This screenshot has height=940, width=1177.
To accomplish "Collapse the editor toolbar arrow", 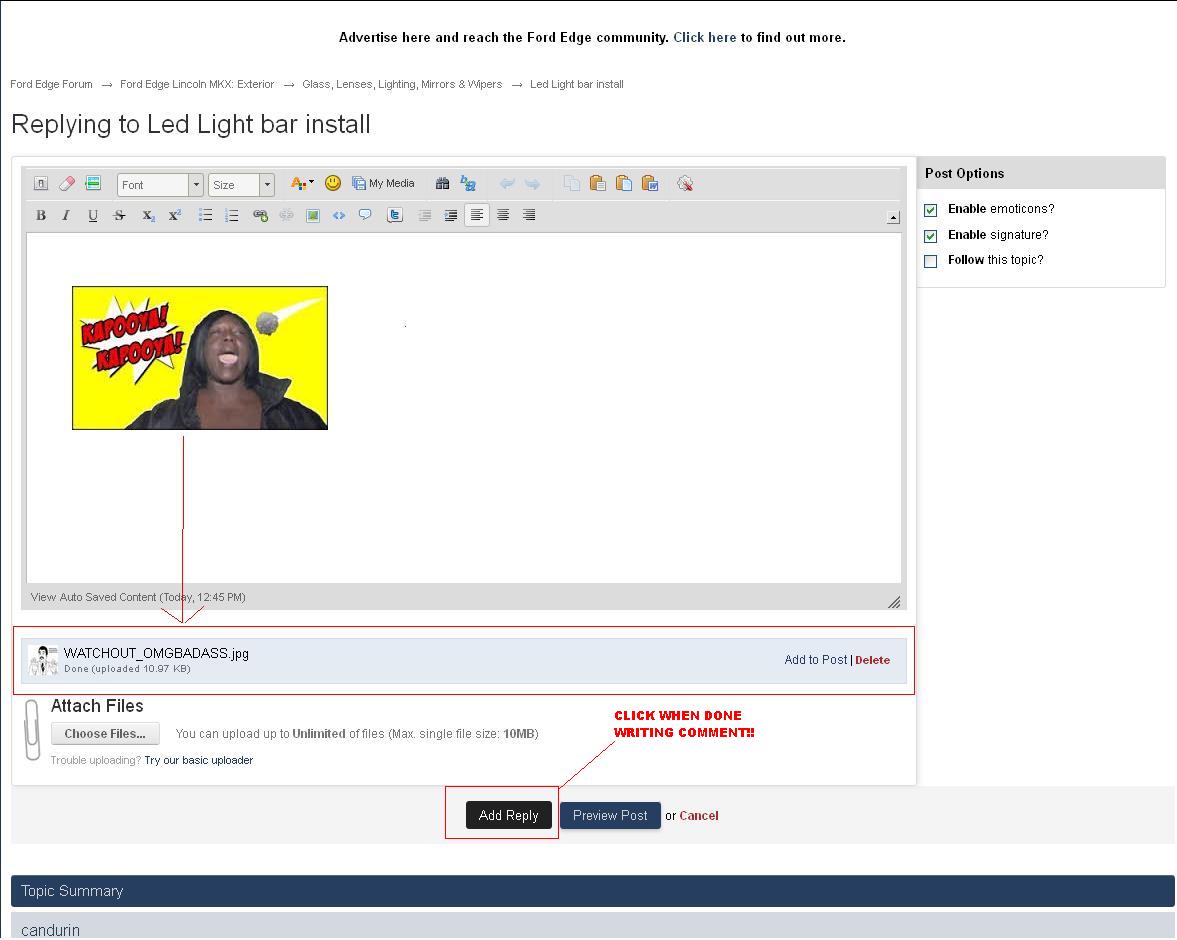I will 893,218.
